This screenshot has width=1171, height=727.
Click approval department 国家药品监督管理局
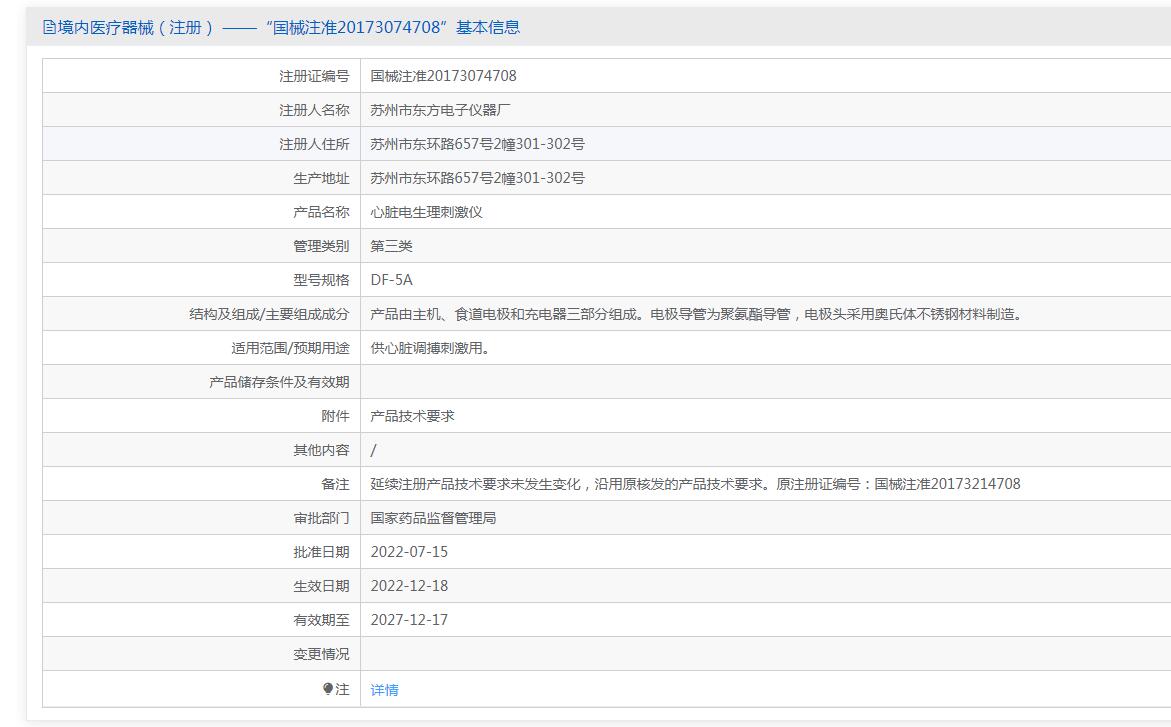point(433,518)
